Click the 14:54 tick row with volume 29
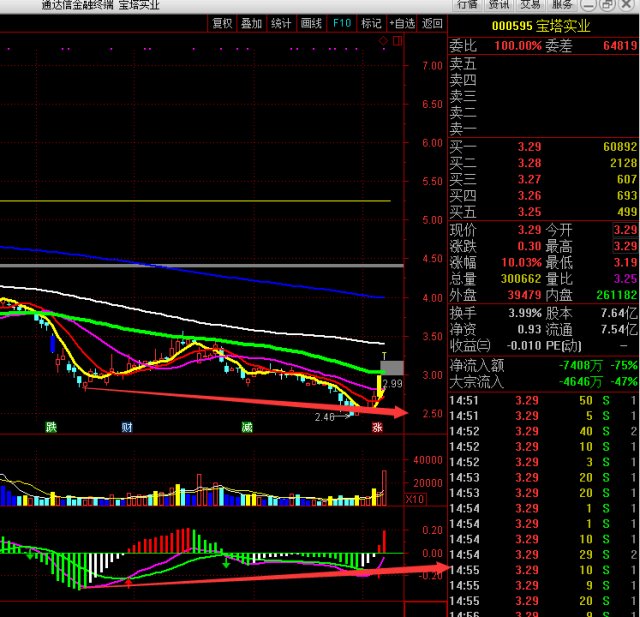This screenshot has height=617, width=640. (544, 555)
